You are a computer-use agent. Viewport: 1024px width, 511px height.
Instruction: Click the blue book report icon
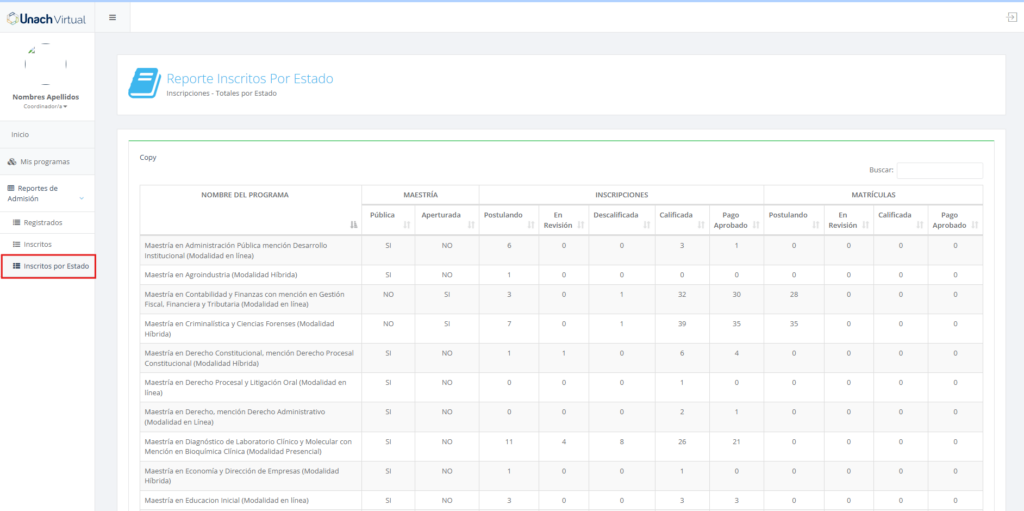coord(144,84)
